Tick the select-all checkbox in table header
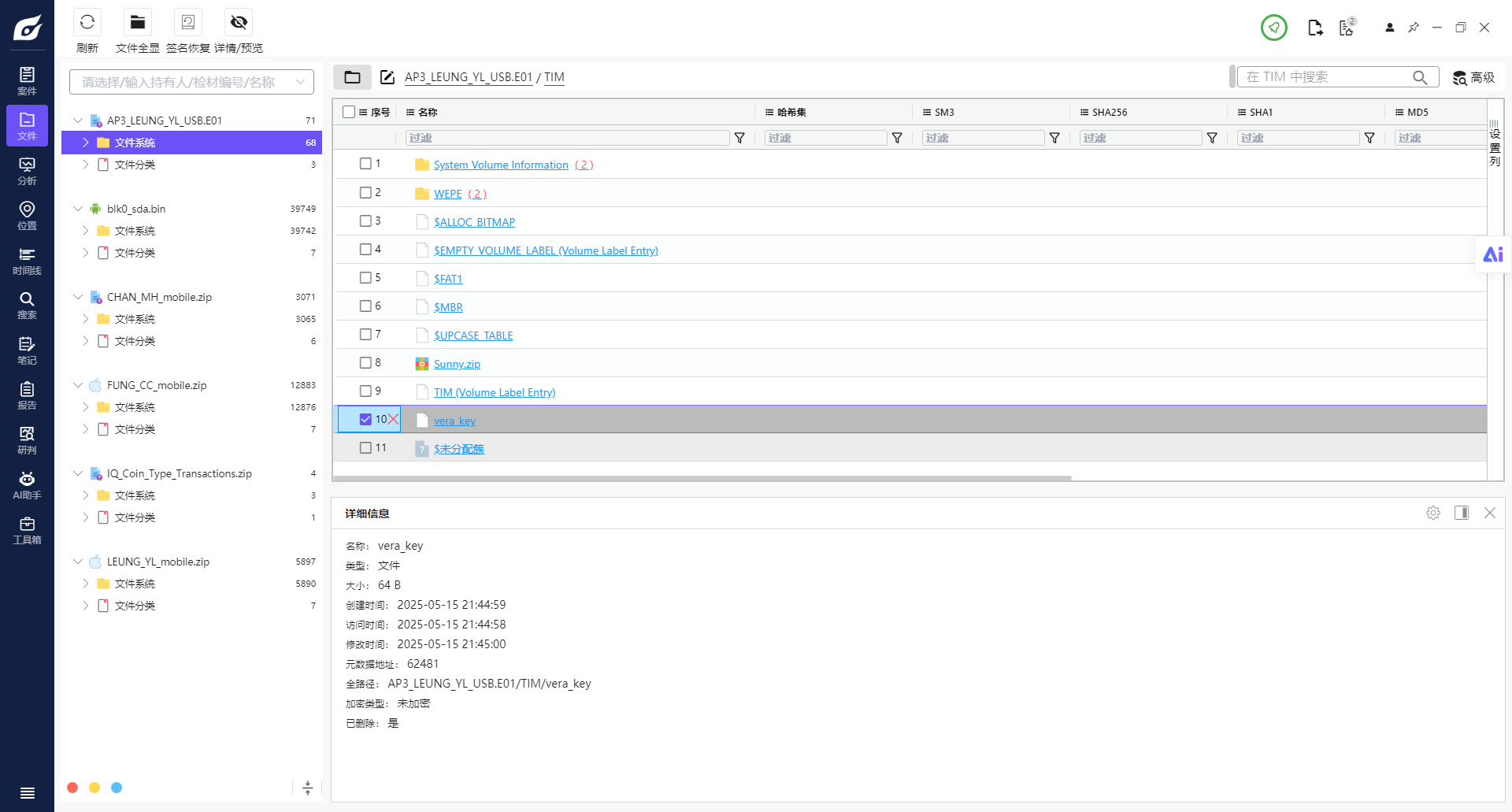 (349, 112)
